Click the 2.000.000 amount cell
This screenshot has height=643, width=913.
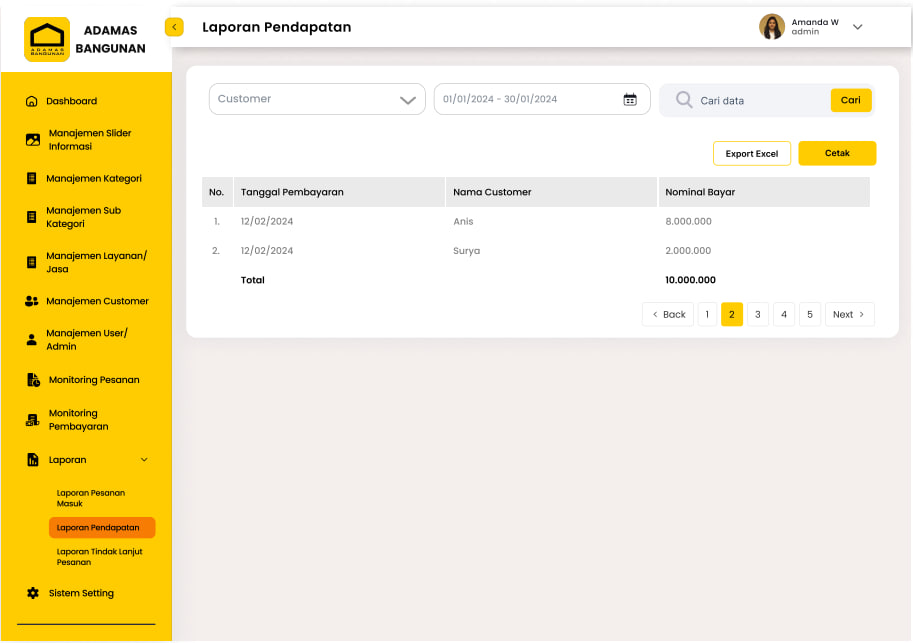pyautogui.click(x=688, y=251)
